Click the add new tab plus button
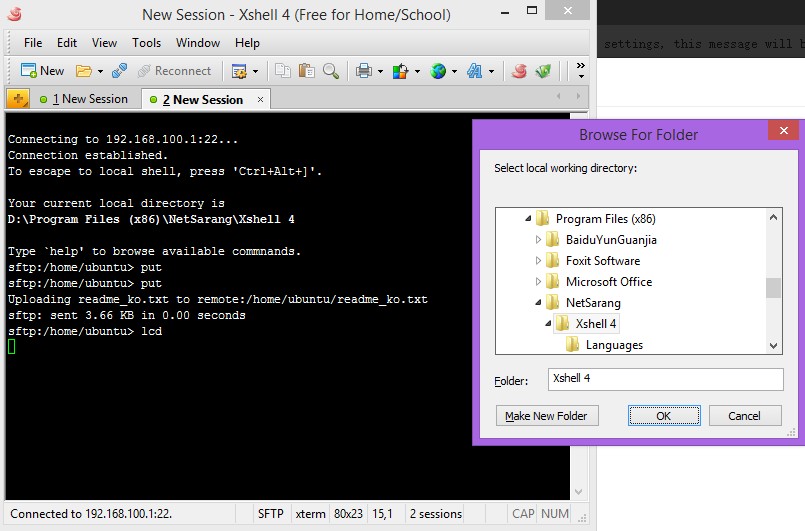The height and width of the screenshot is (531, 805). coord(18,99)
